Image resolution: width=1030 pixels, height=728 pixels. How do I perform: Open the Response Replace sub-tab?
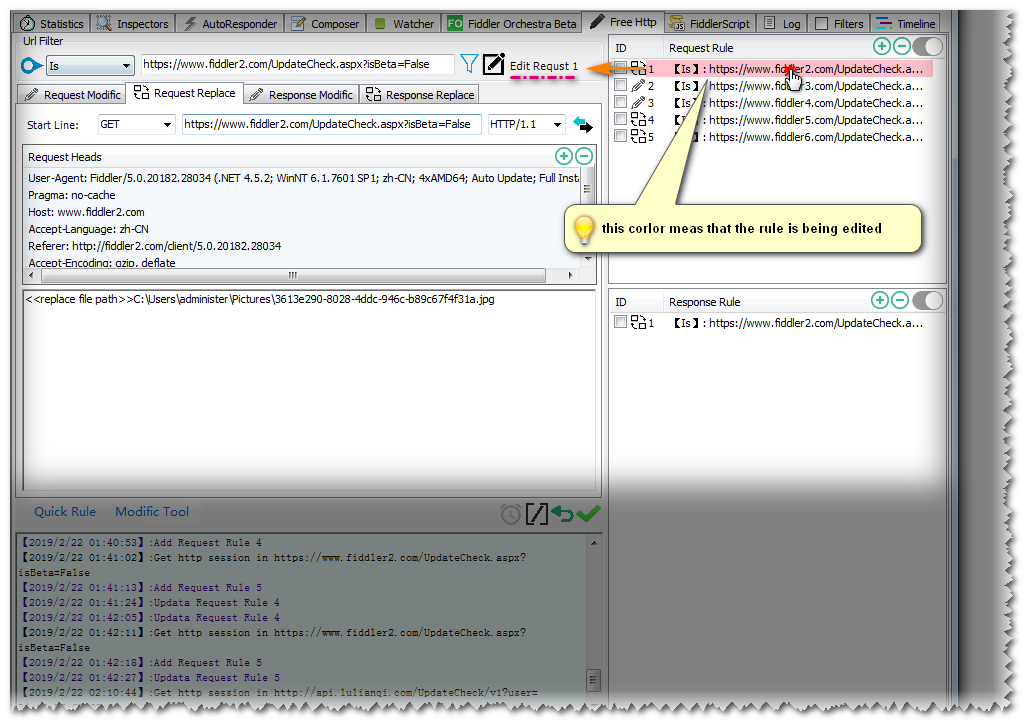[x=420, y=95]
